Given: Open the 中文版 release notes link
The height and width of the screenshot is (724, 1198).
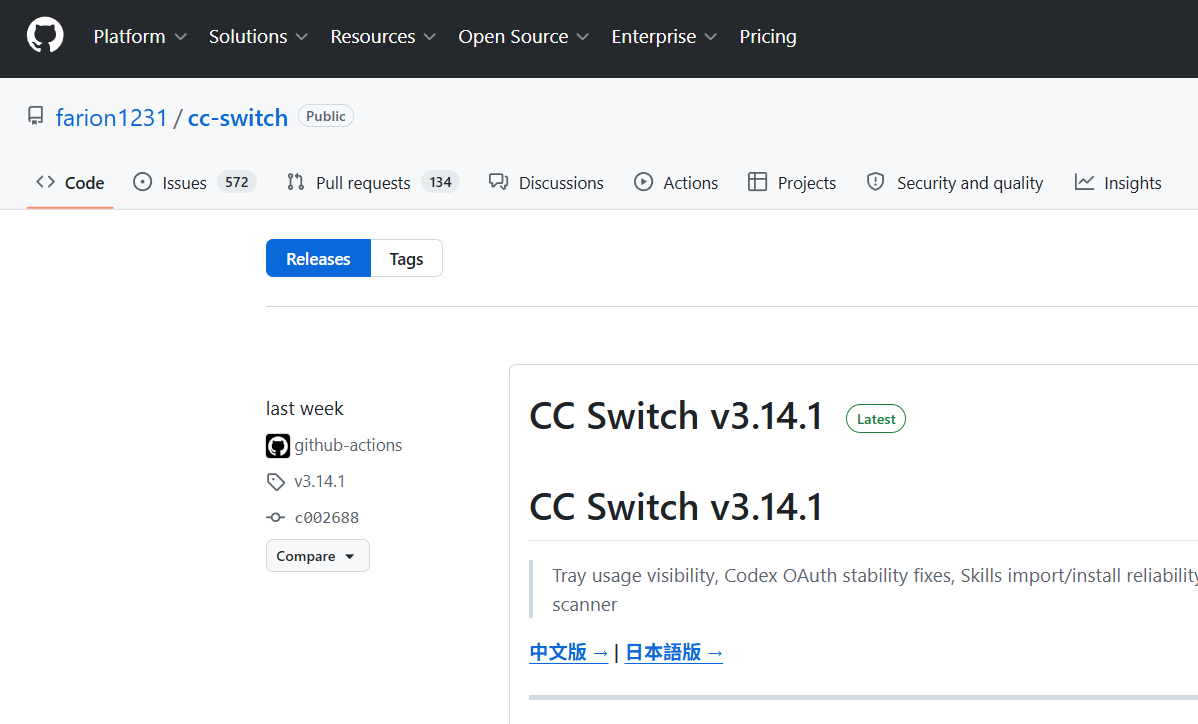Looking at the screenshot, I should pos(568,652).
